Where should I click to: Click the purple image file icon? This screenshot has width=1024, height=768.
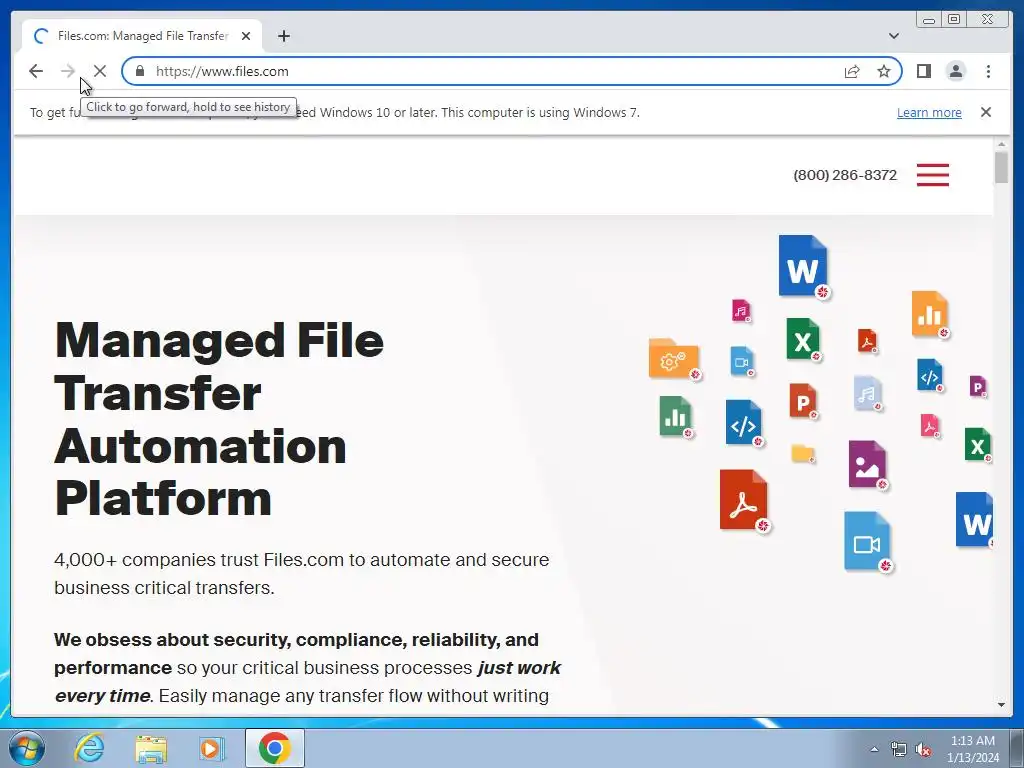point(868,465)
